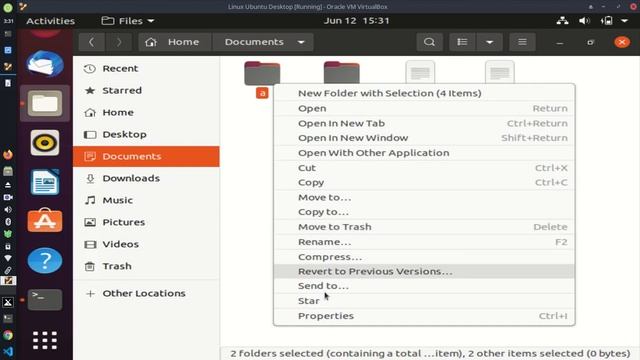Choose Compress… from the menu

(x=424, y=257)
